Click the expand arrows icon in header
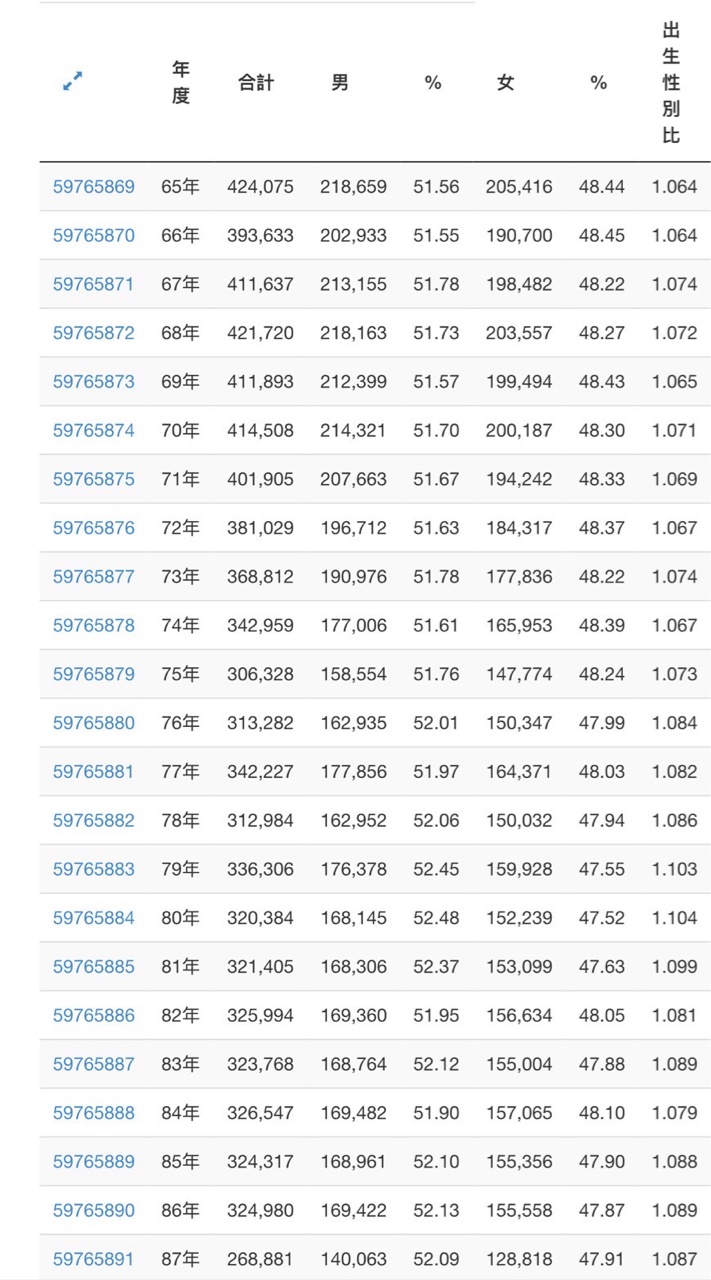This screenshot has height=1280, width=711. click(73, 83)
